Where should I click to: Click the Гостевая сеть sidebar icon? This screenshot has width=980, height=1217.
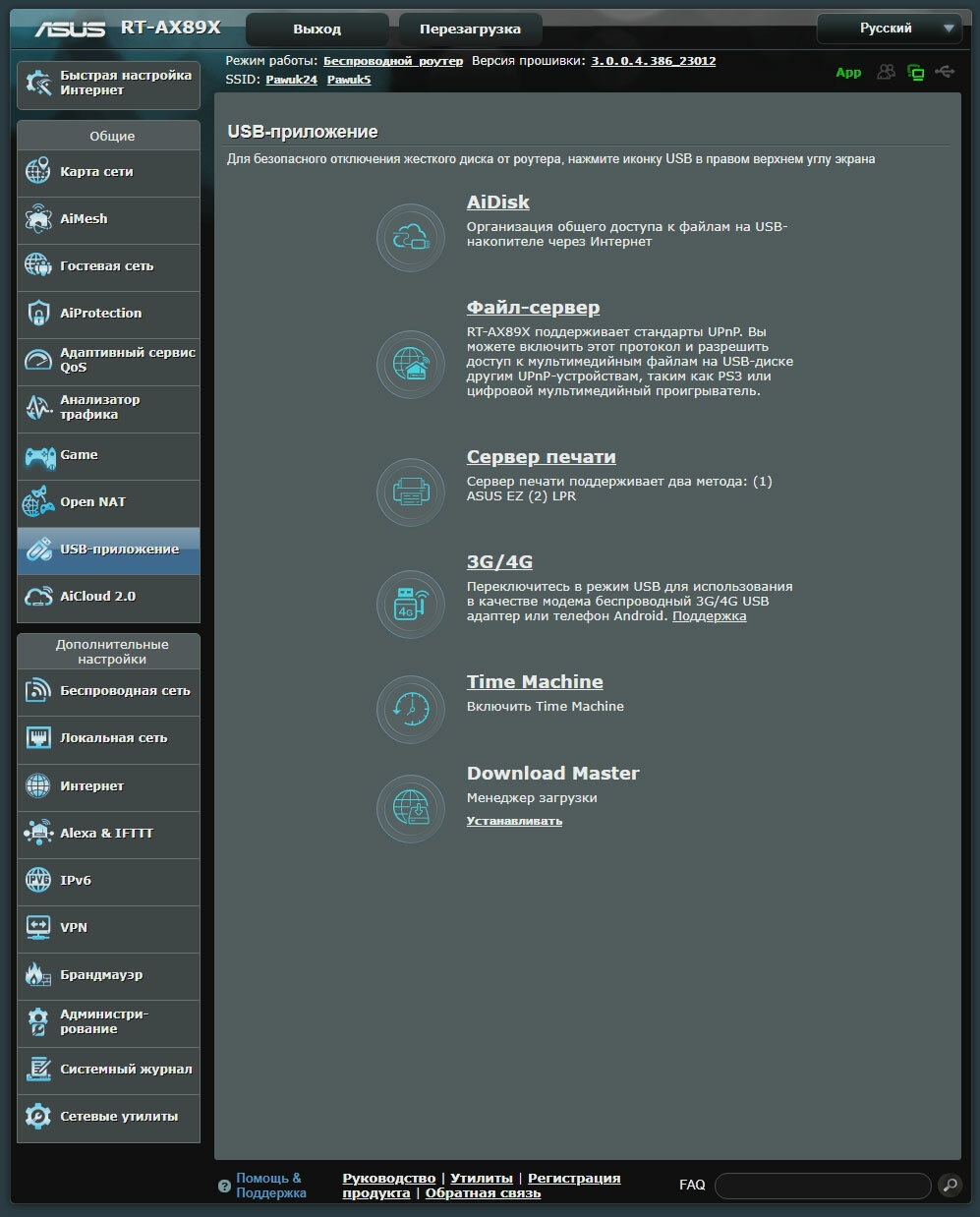[x=38, y=265]
